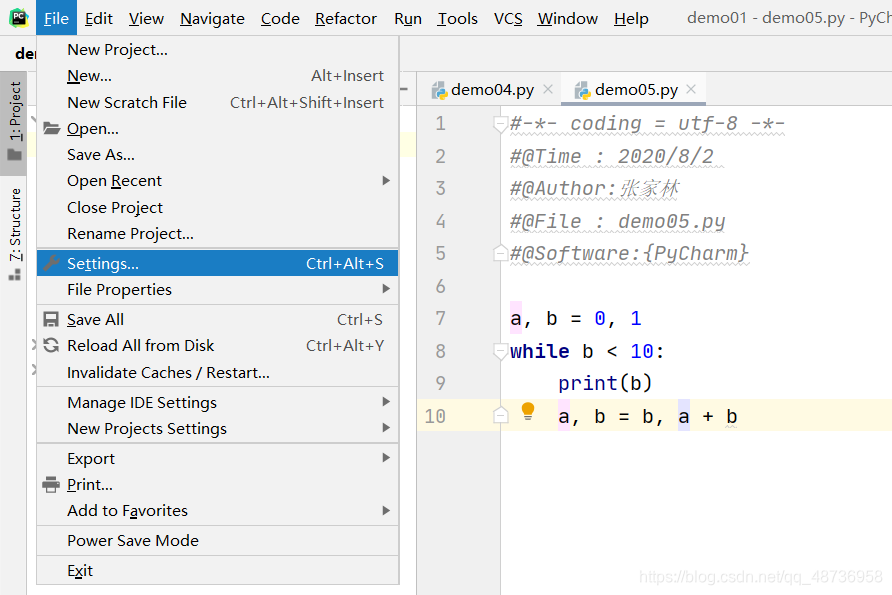Open the 7: Structure tool window
This screenshot has height=595, width=892.
point(15,233)
